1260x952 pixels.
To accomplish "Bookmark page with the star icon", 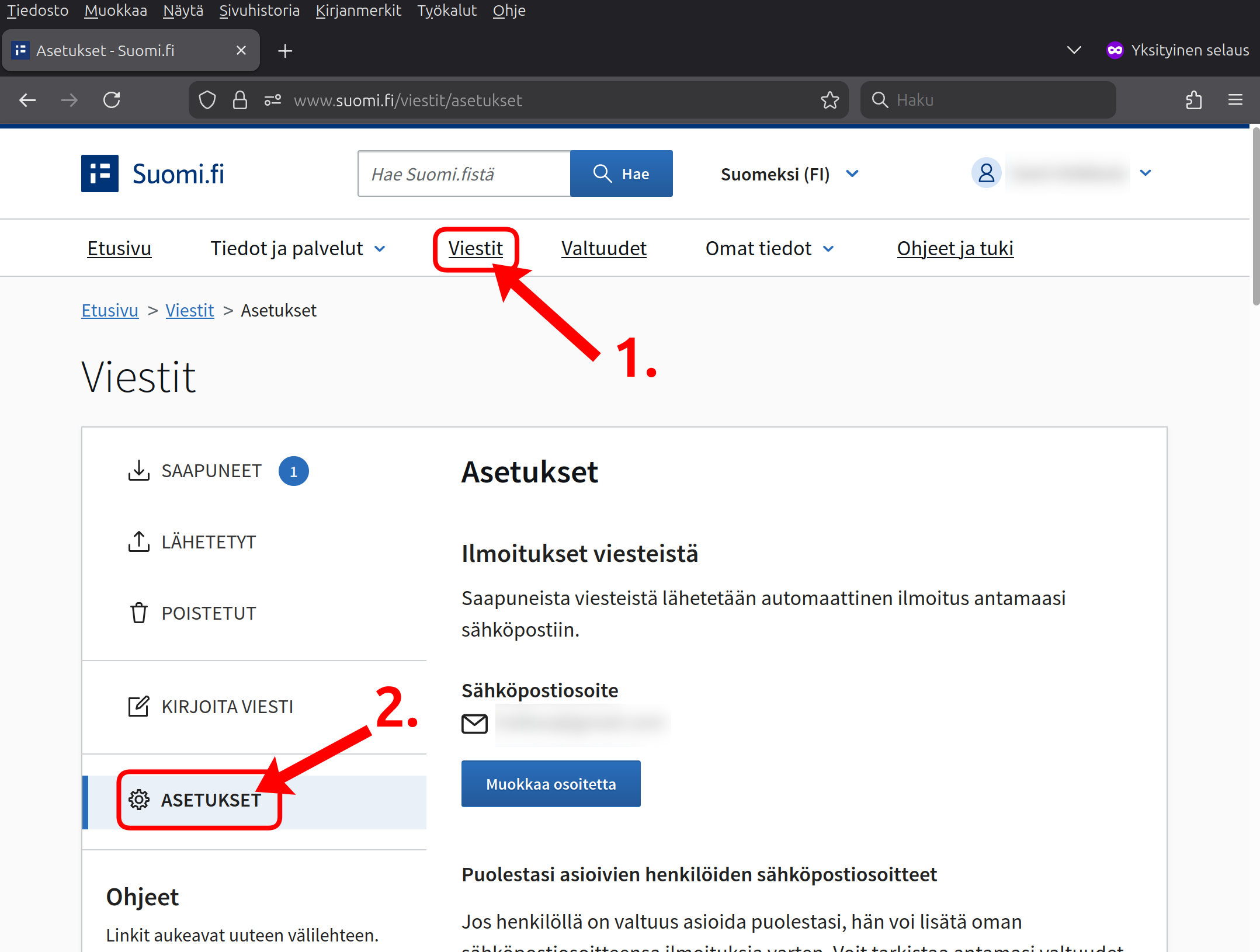I will pos(829,100).
